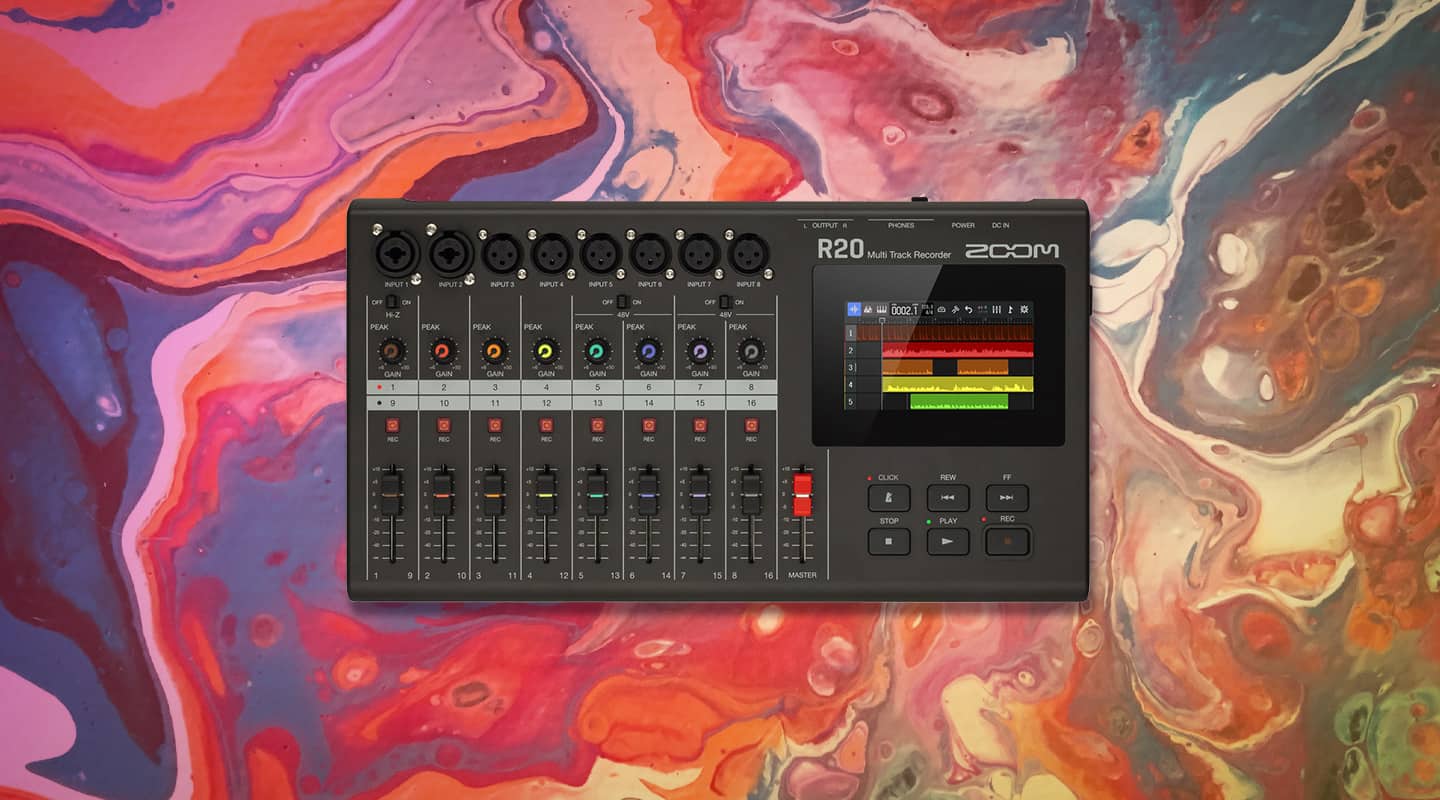This screenshot has height=800, width=1440.
Task: Tap the blue waveform icon on the touchscreen
Action: click(854, 310)
